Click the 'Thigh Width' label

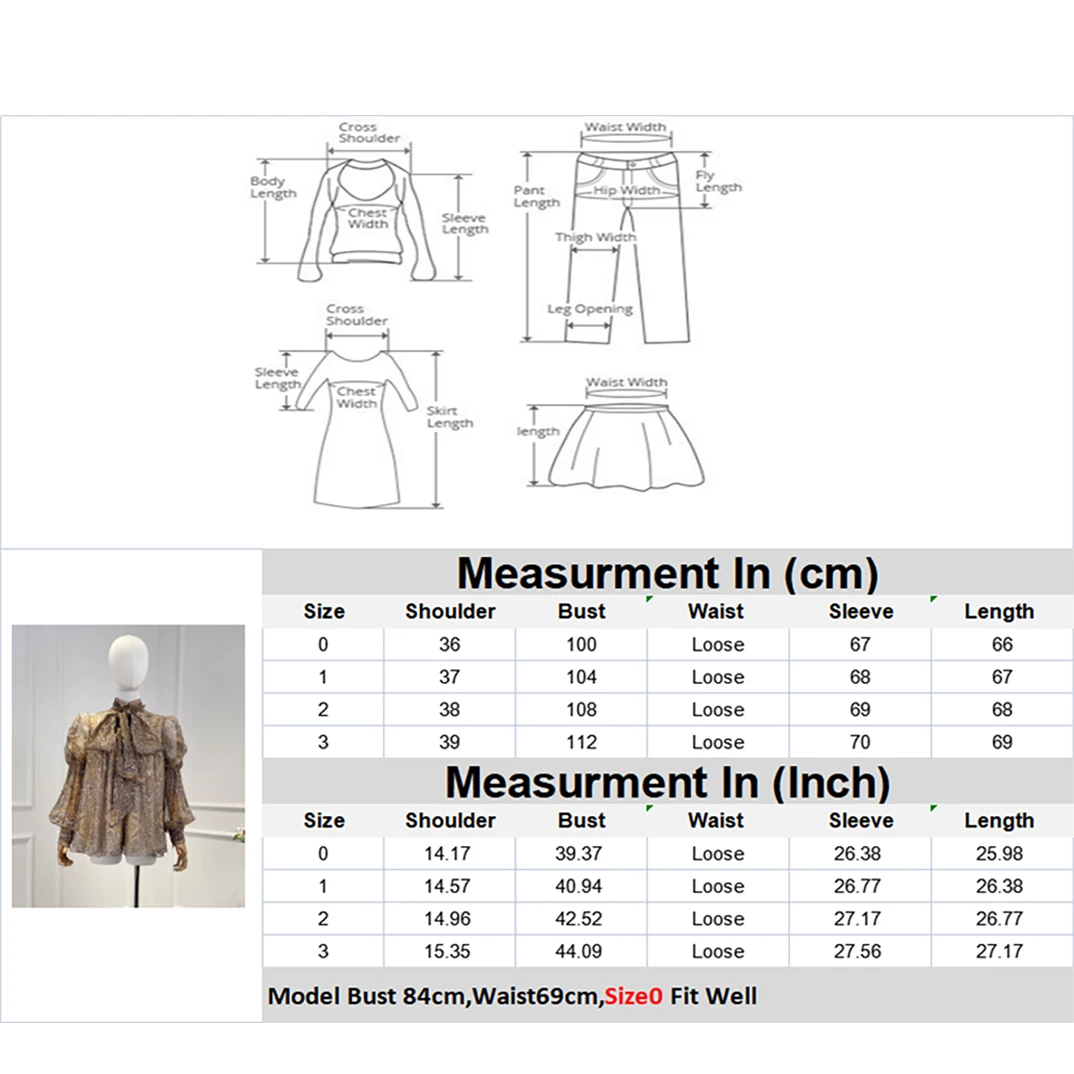(x=595, y=237)
